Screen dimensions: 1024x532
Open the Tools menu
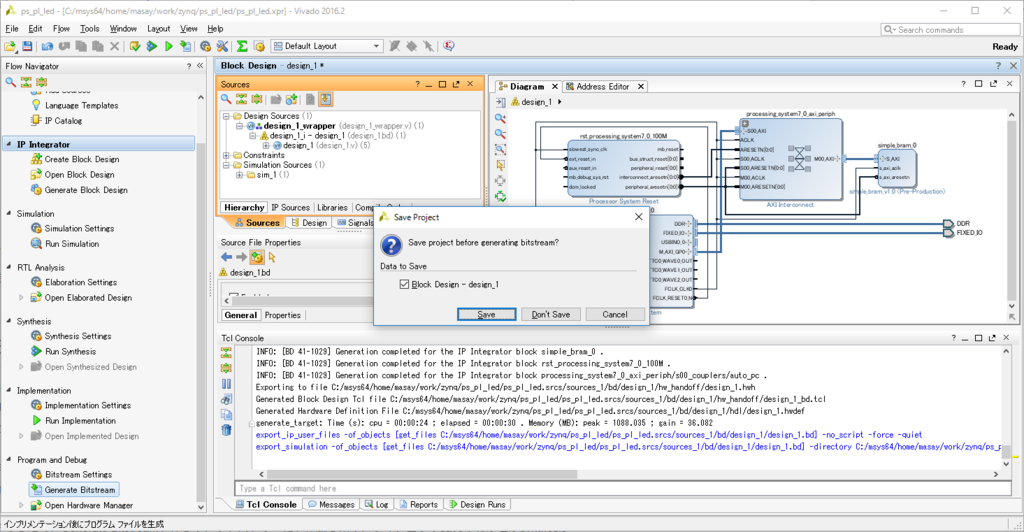[89, 29]
